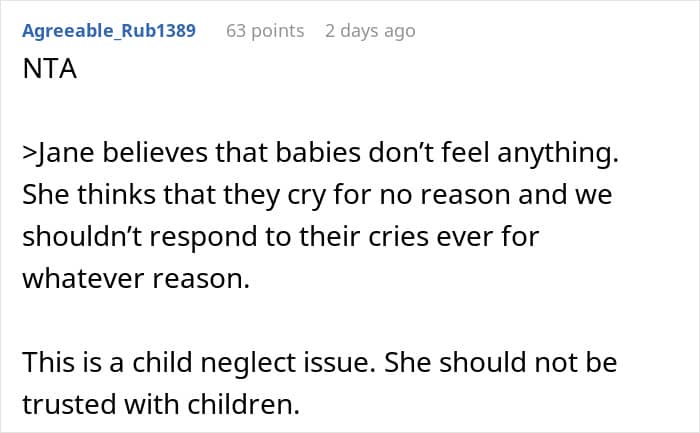Click the 63 points score
This screenshot has width=700, height=433.
coord(265,31)
